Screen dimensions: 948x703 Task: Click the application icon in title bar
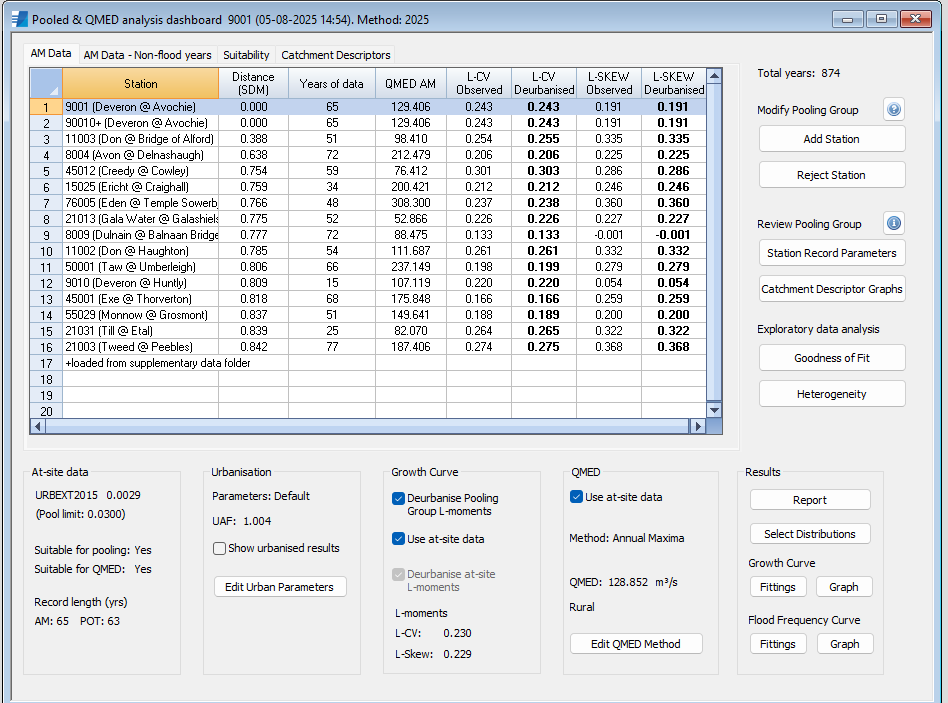click(x=18, y=19)
